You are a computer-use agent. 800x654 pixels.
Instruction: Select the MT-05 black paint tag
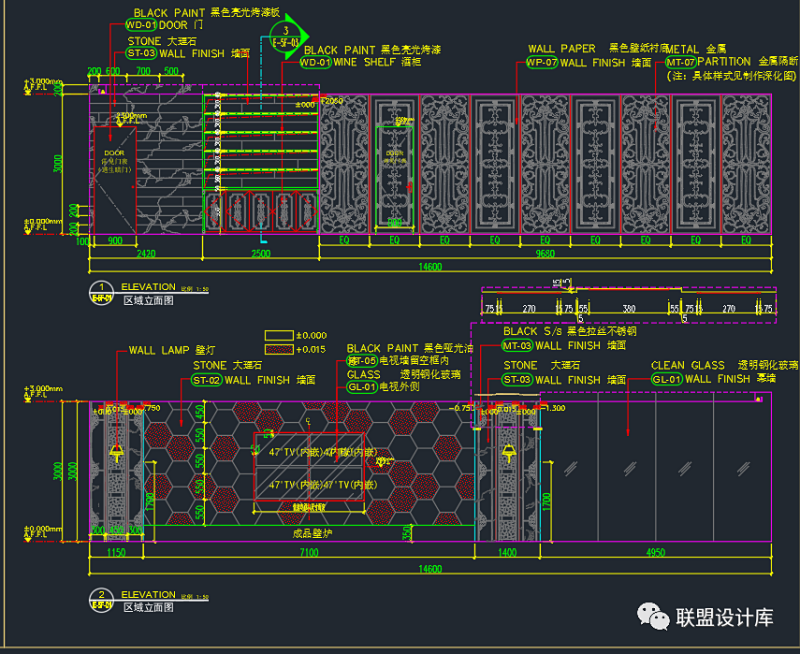361,360
